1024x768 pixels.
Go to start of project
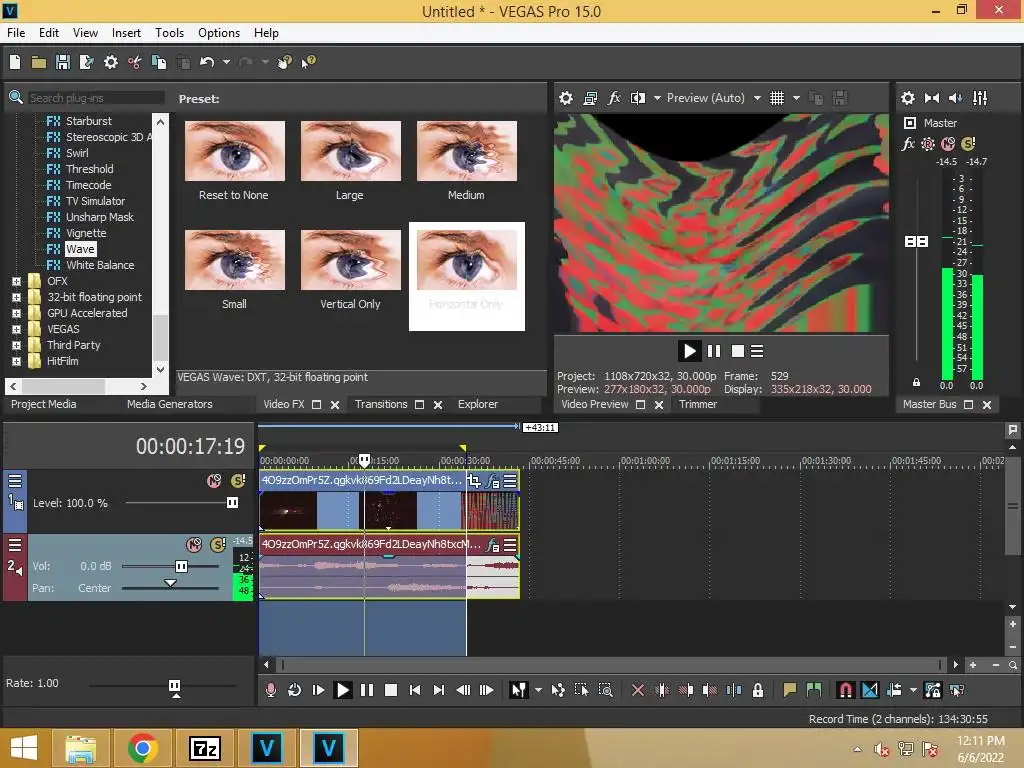pyautogui.click(x=415, y=690)
